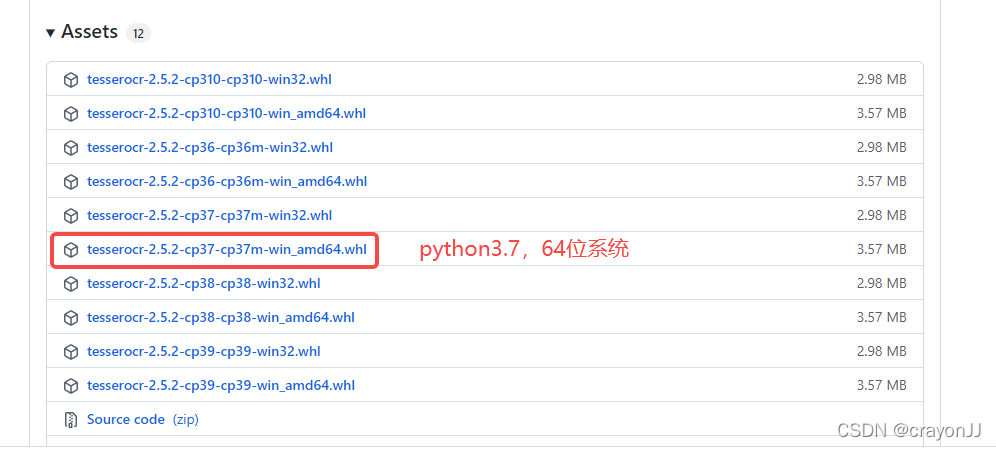Click the Assets heading text
The width and height of the screenshot is (996, 450).
[90, 32]
